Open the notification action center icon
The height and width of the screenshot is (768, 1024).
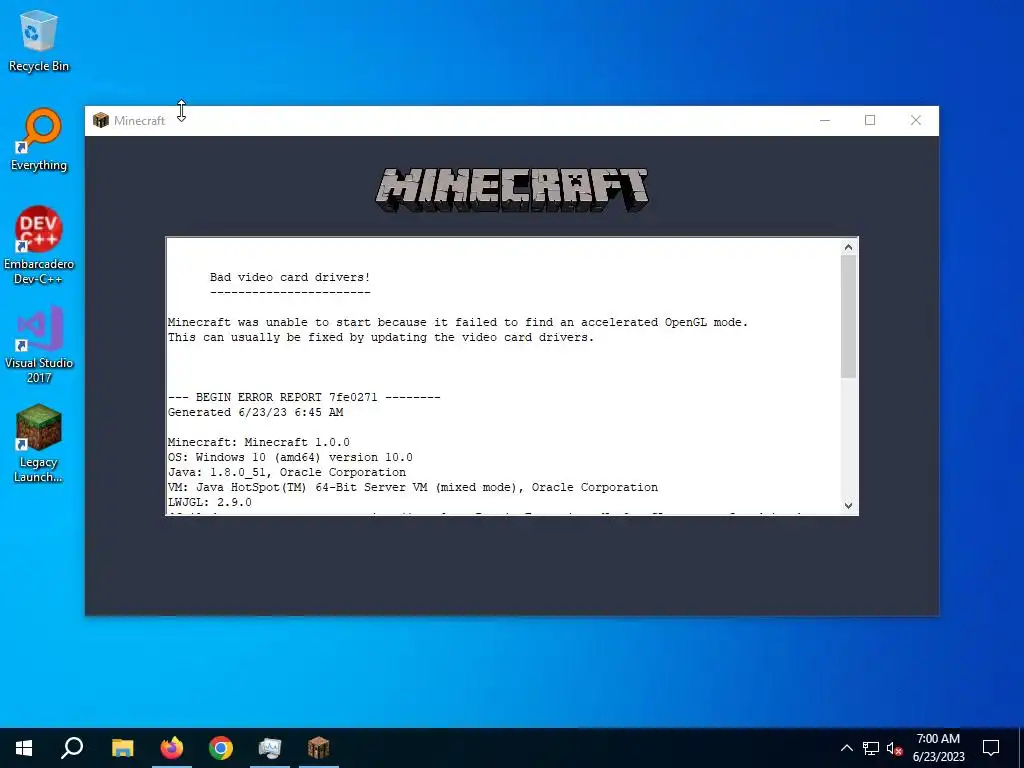click(991, 748)
